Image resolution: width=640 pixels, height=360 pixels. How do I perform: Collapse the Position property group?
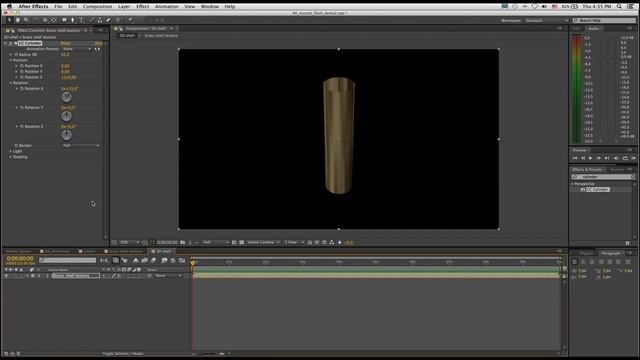pyautogui.click(x=11, y=60)
